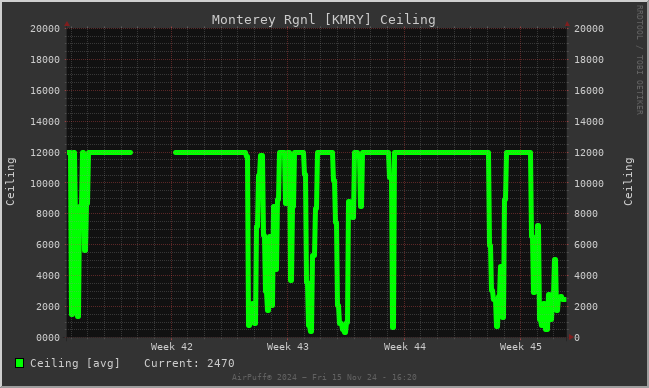Click the 2000 label on right axis
Screen dimensions: 649x388
click(586, 306)
